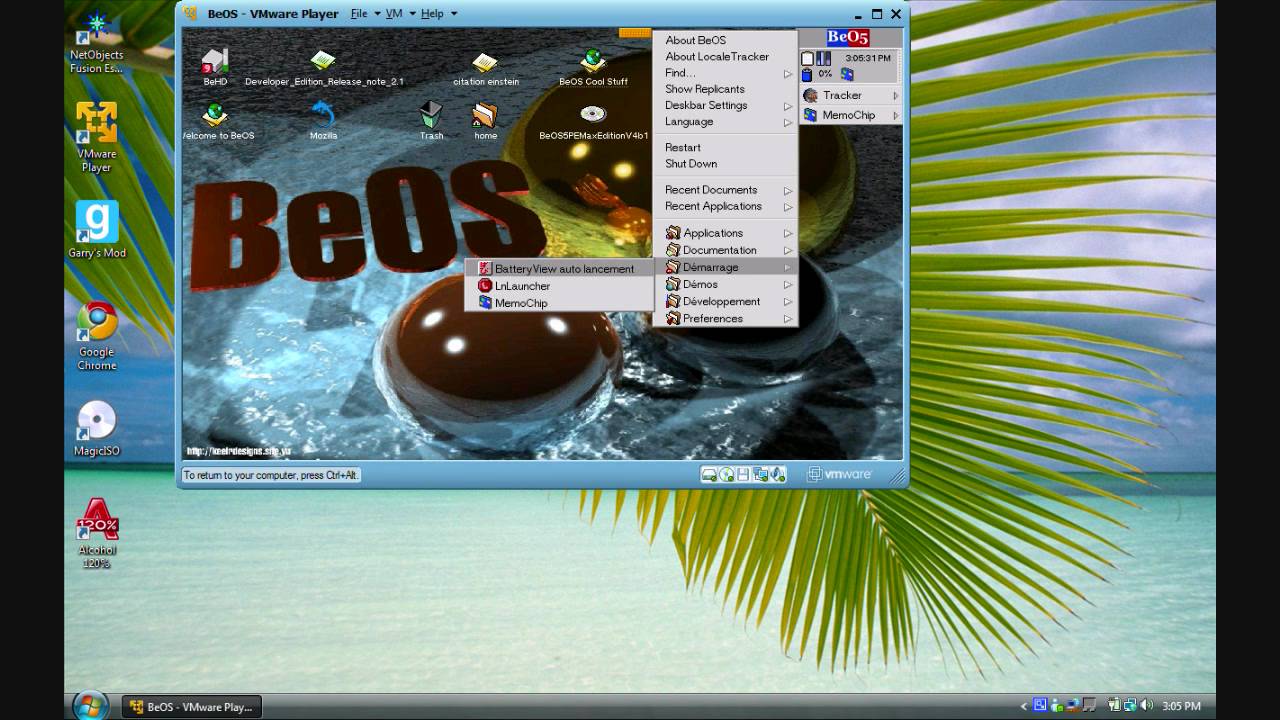Screen dimensions: 1280x720
Task: Click the VMware window resize grip
Action: click(x=899, y=476)
